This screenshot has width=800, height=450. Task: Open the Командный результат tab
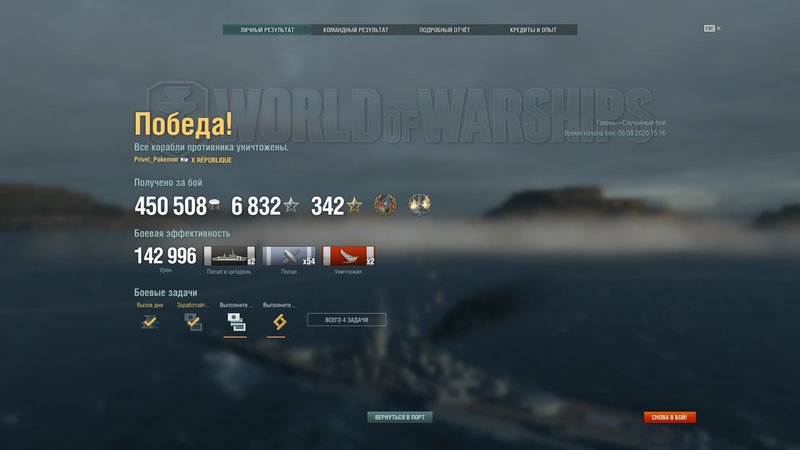click(356, 30)
